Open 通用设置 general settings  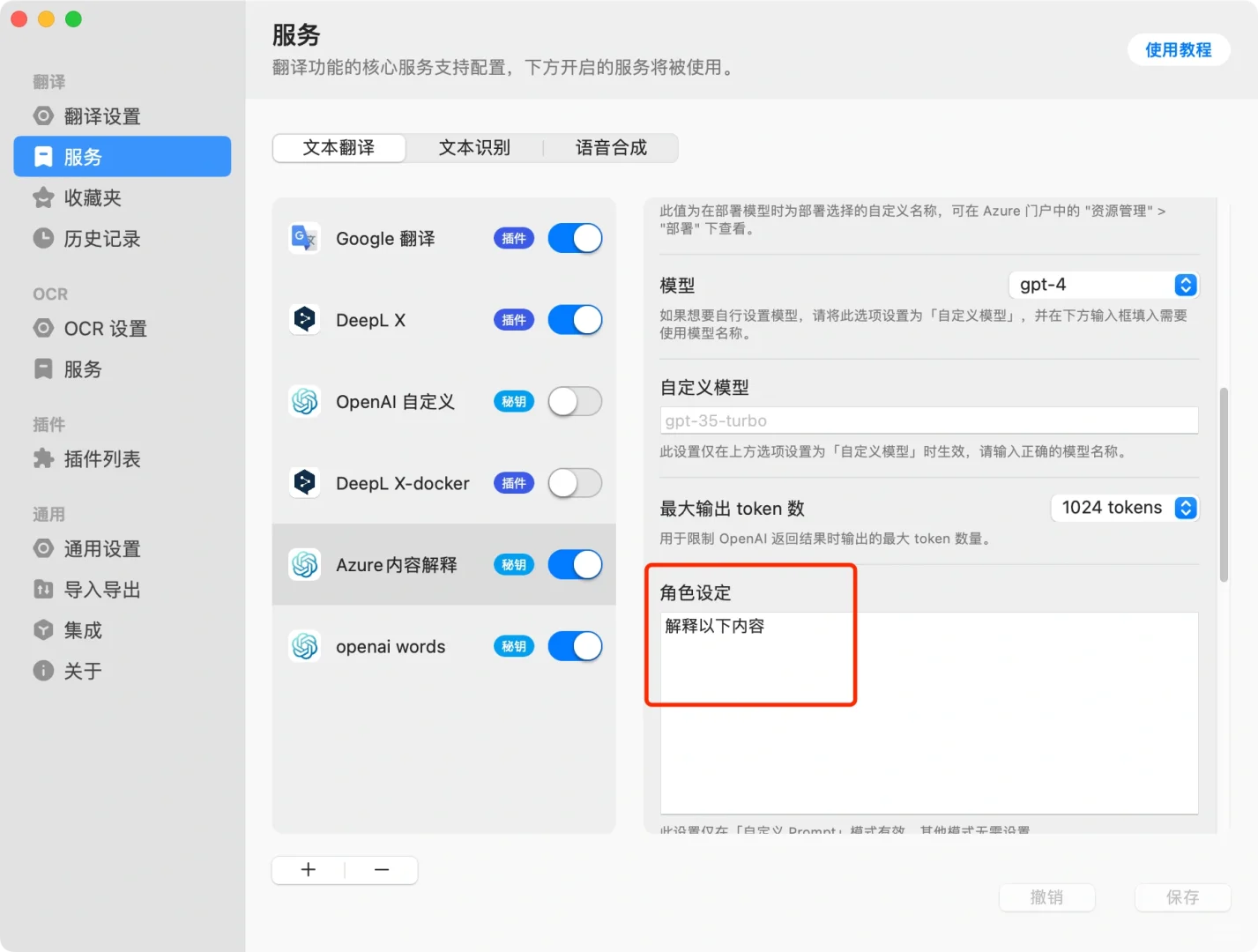(x=102, y=548)
